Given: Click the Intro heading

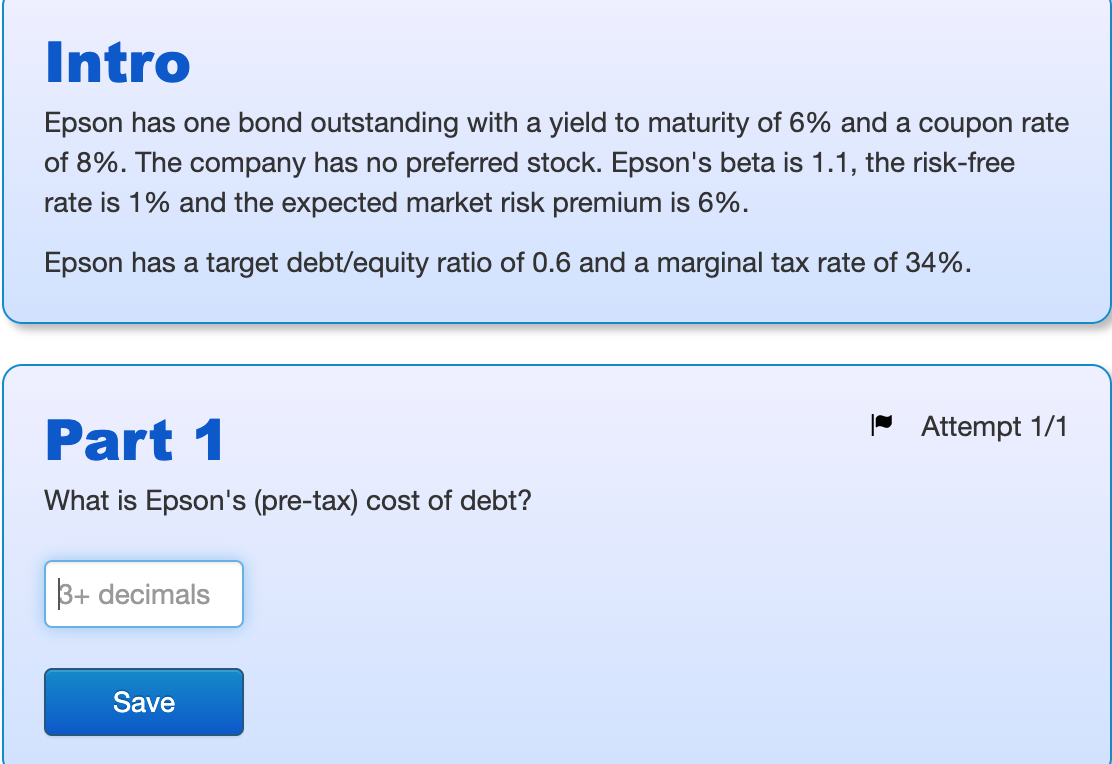Looking at the screenshot, I should click(117, 62).
